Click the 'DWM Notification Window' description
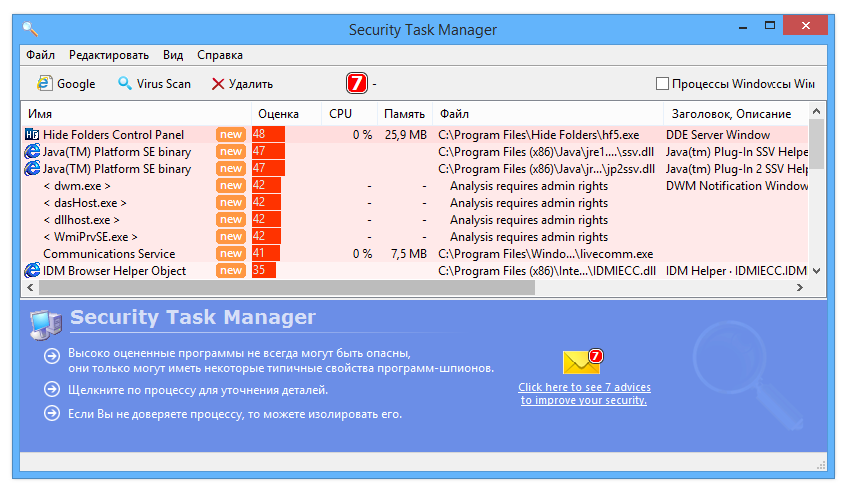This screenshot has width=848, height=490. 737,186
